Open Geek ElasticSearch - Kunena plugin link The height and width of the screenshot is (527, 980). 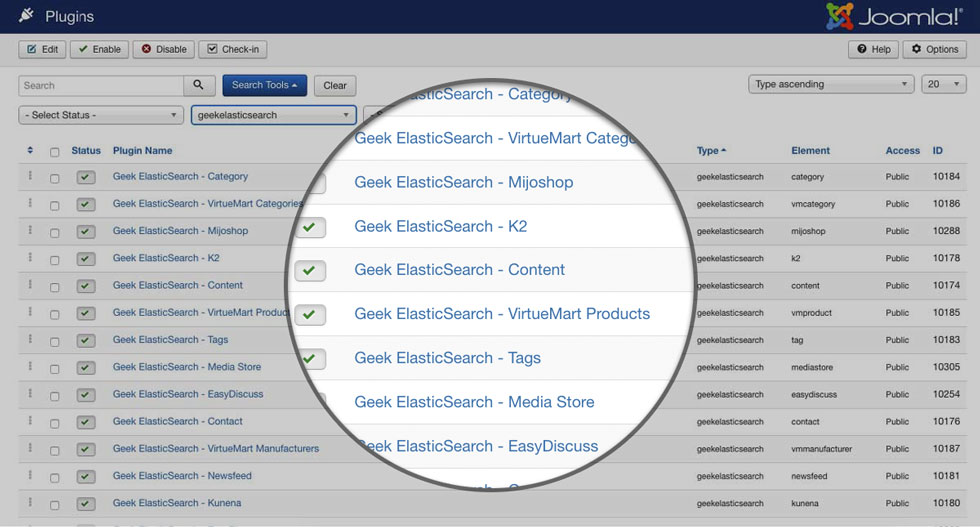(x=177, y=503)
